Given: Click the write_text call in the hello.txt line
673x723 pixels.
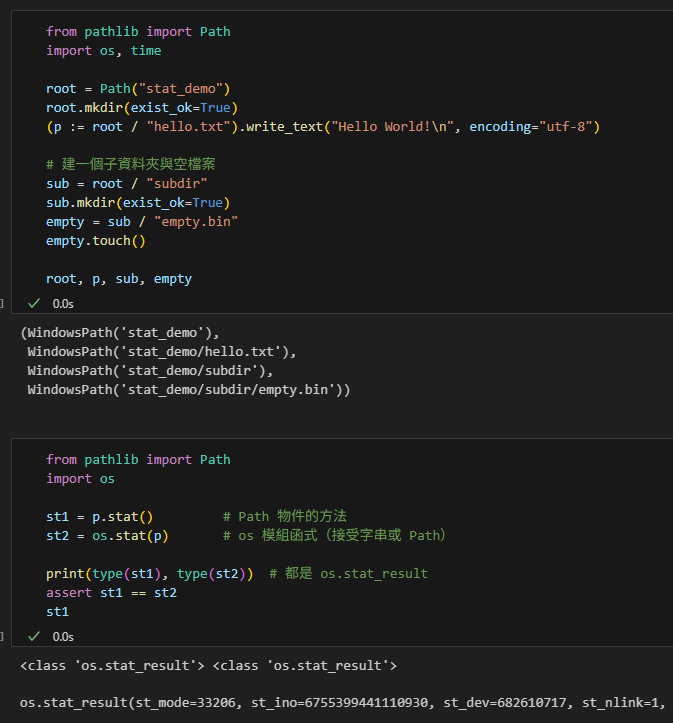Looking at the screenshot, I should (x=284, y=127).
